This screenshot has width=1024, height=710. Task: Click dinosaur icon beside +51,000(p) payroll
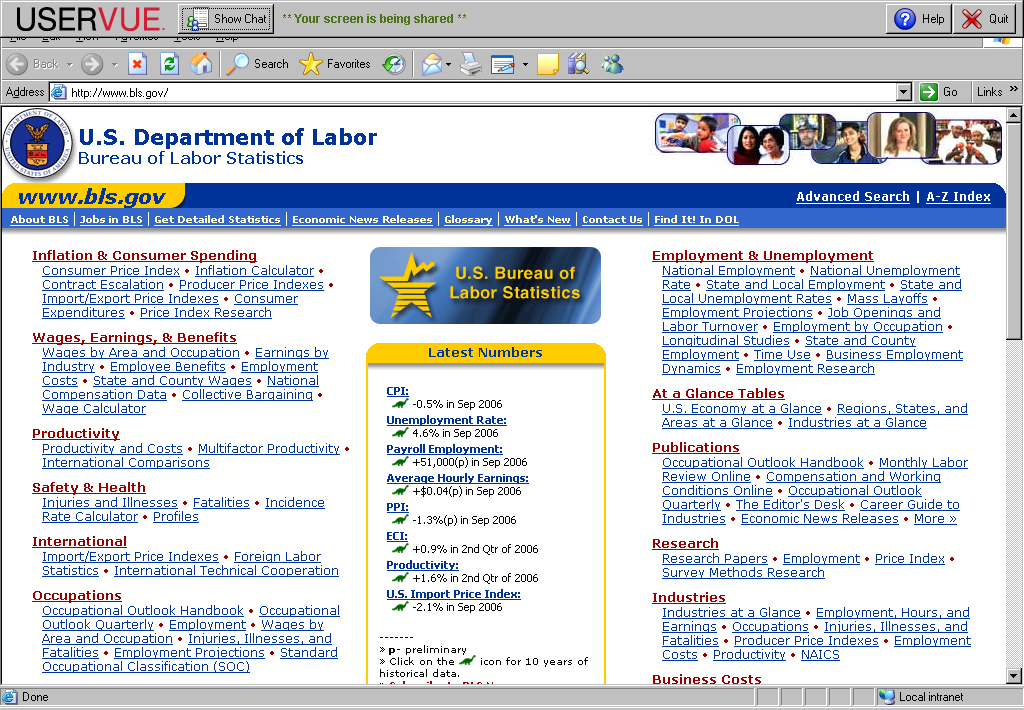pyautogui.click(x=400, y=462)
